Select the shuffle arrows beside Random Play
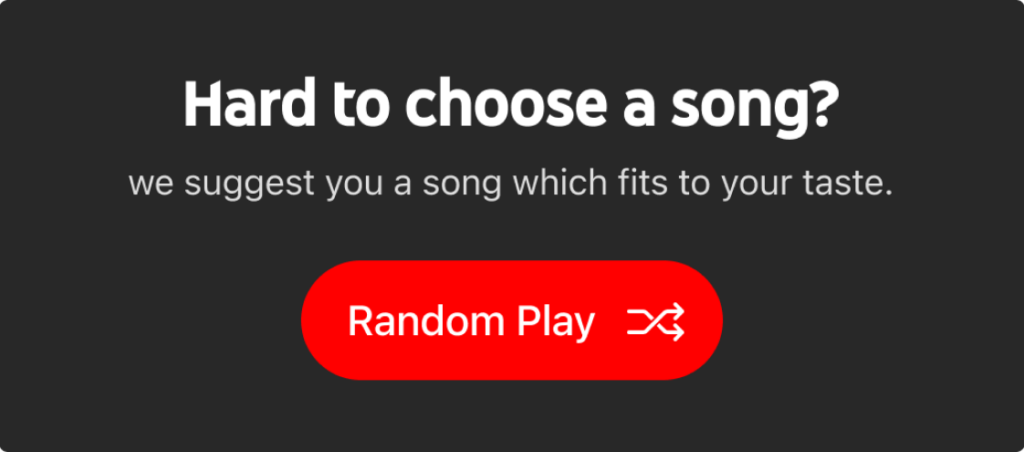This screenshot has height=452, width=1024. point(656,321)
